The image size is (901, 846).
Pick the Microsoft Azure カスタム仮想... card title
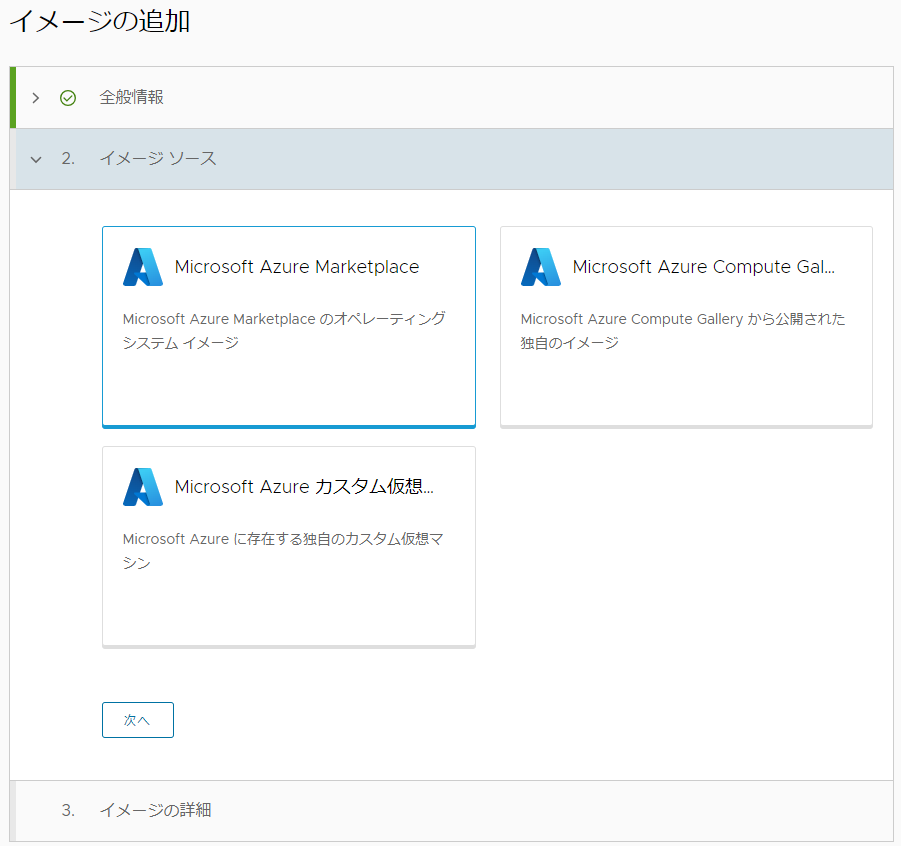pos(304,487)
